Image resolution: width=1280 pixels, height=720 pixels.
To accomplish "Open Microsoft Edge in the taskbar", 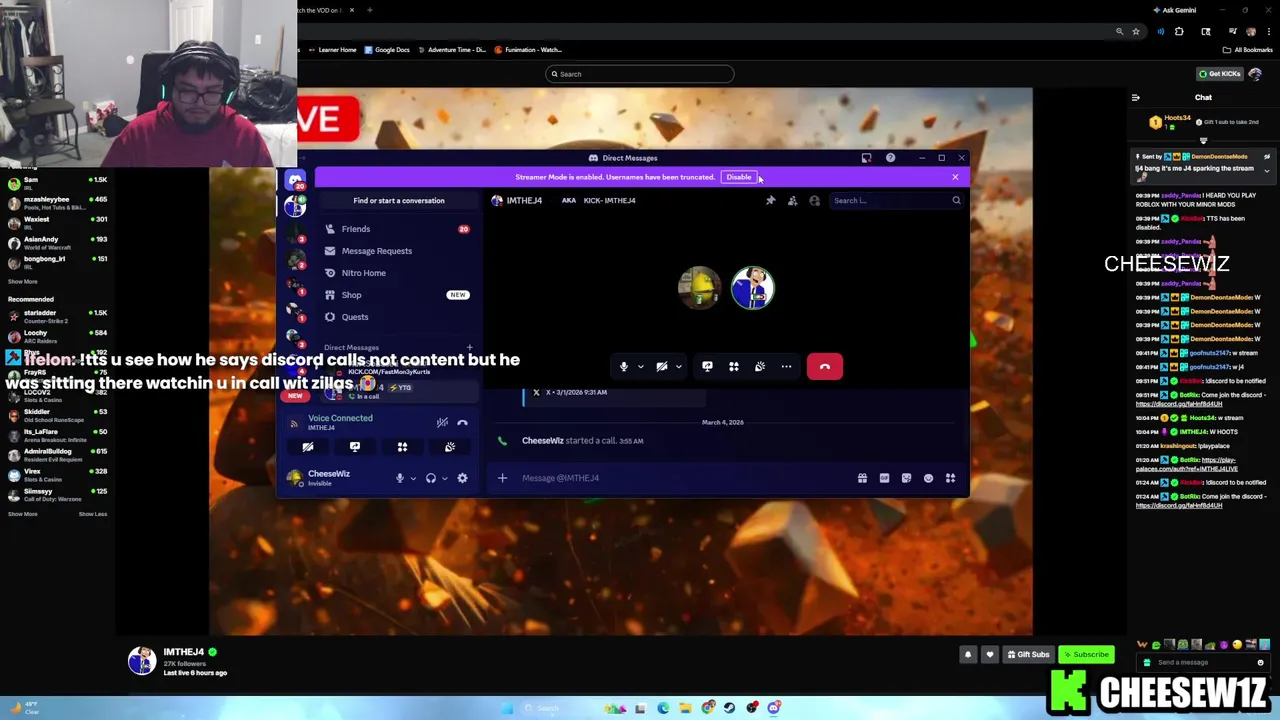I will [x=663, y=708].
